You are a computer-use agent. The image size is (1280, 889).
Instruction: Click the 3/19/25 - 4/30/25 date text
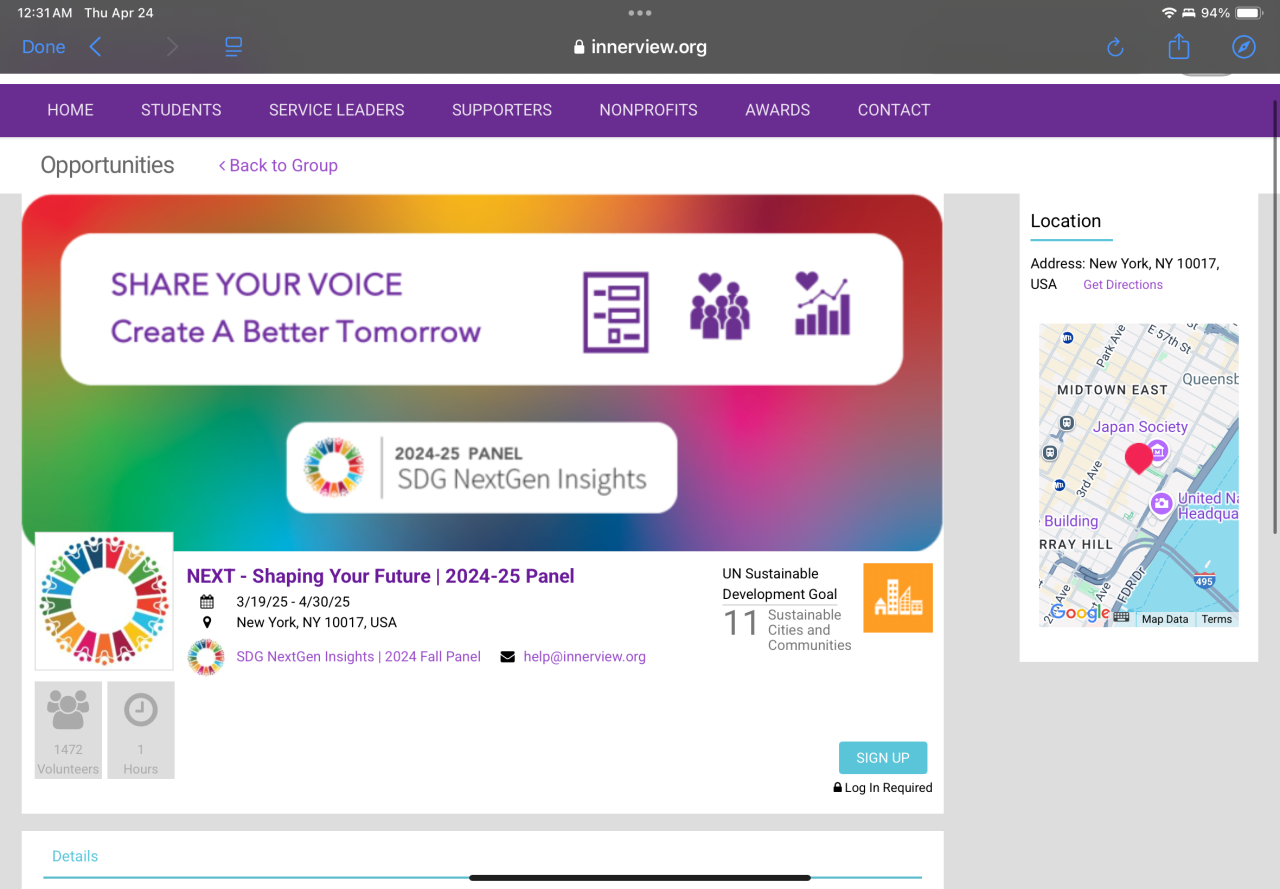294,602
